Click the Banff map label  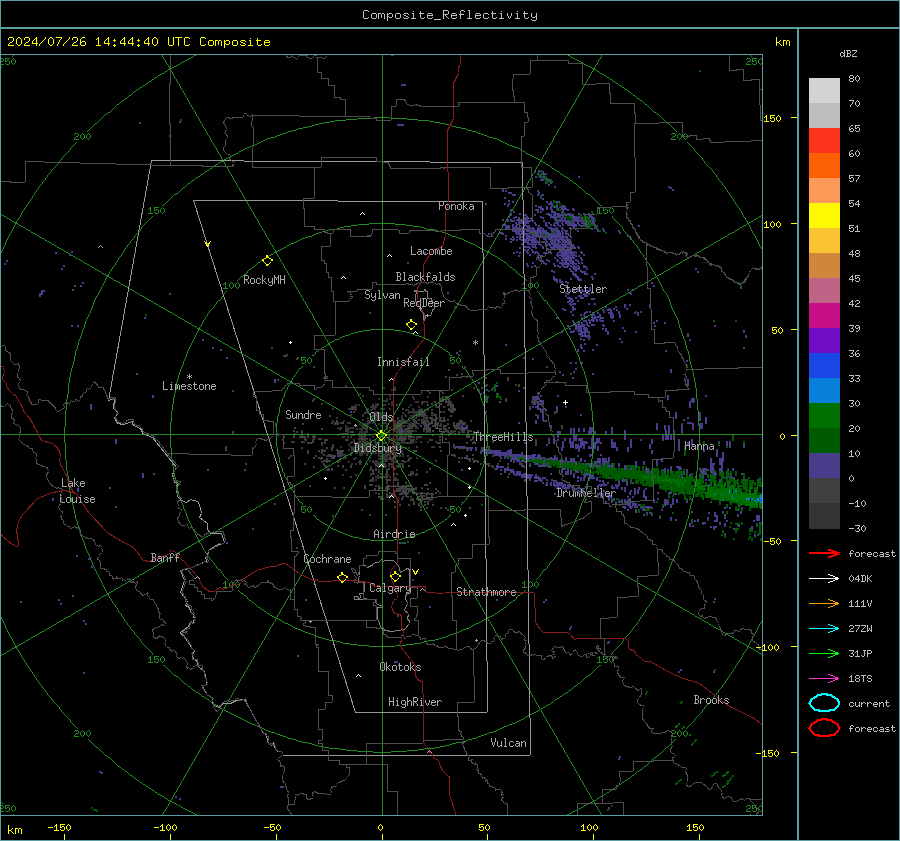(165, 557)
